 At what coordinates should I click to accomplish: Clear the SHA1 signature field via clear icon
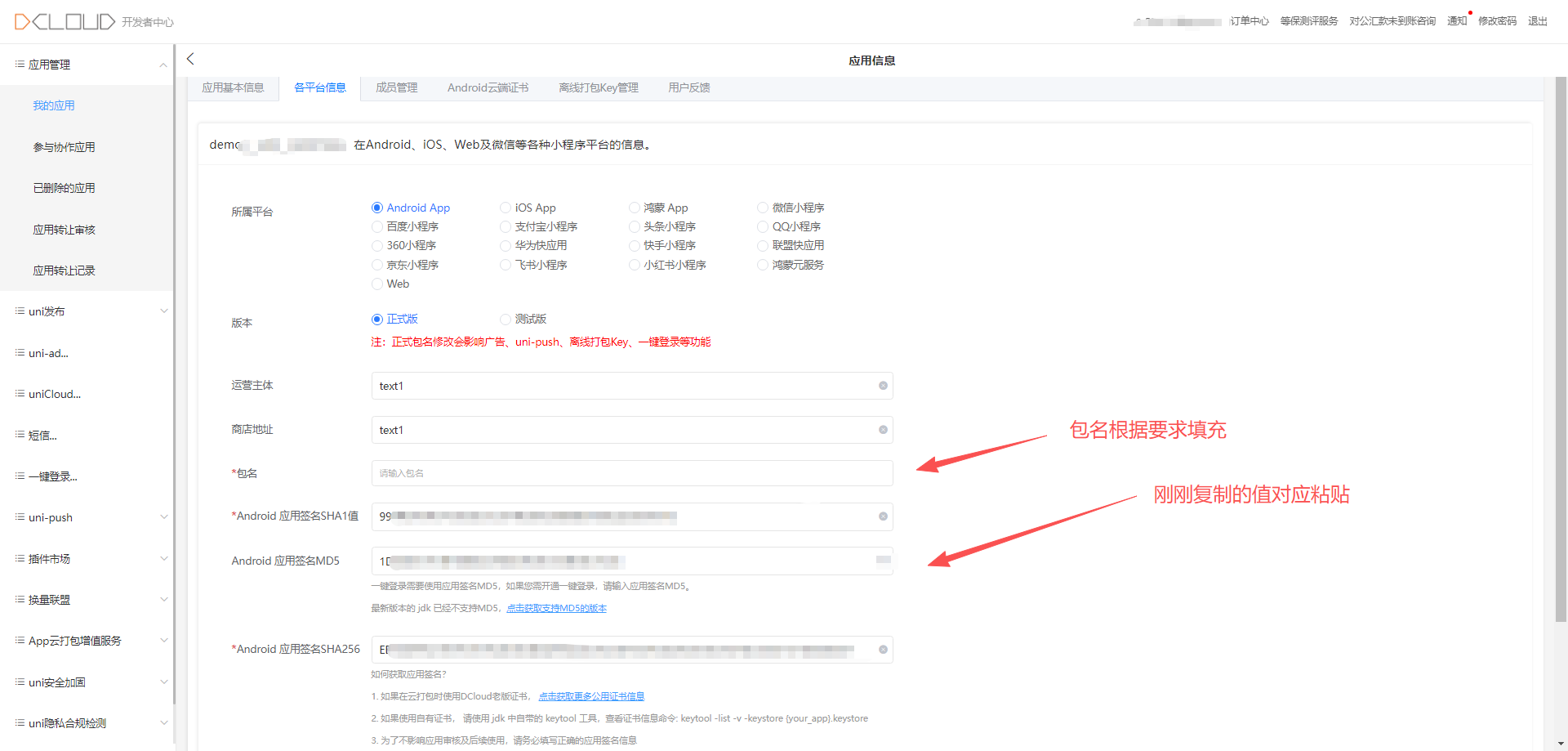coord(883,516)
